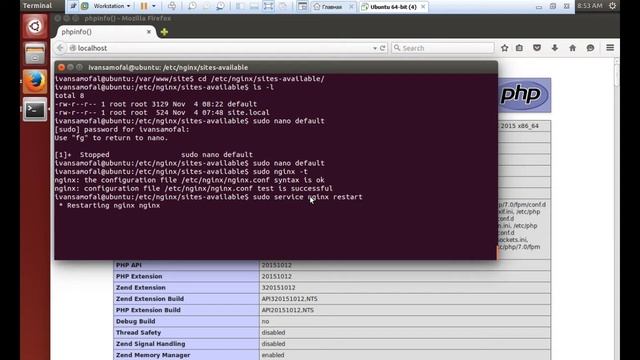Click the 'test is successful' output line
The width and height of the screenshot is (640, 360).
coord(193,189)
